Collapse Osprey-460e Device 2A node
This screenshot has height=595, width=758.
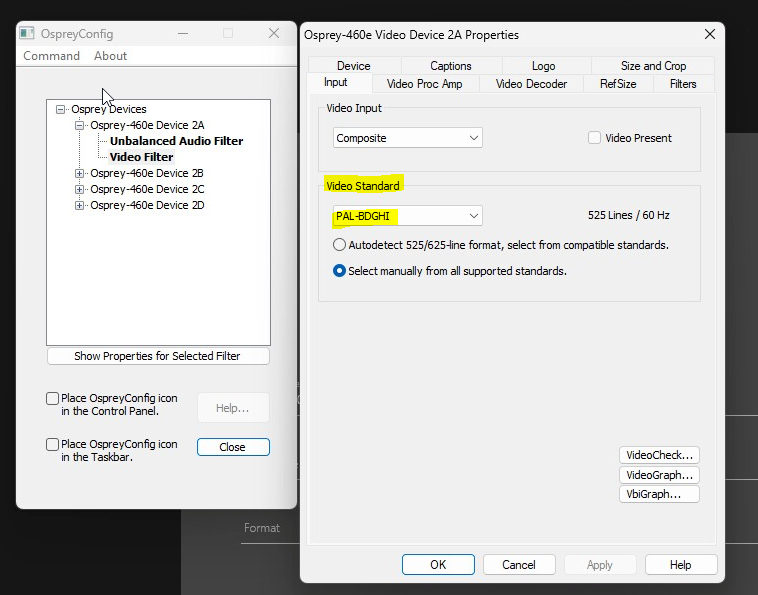click(x=80, y=125)
